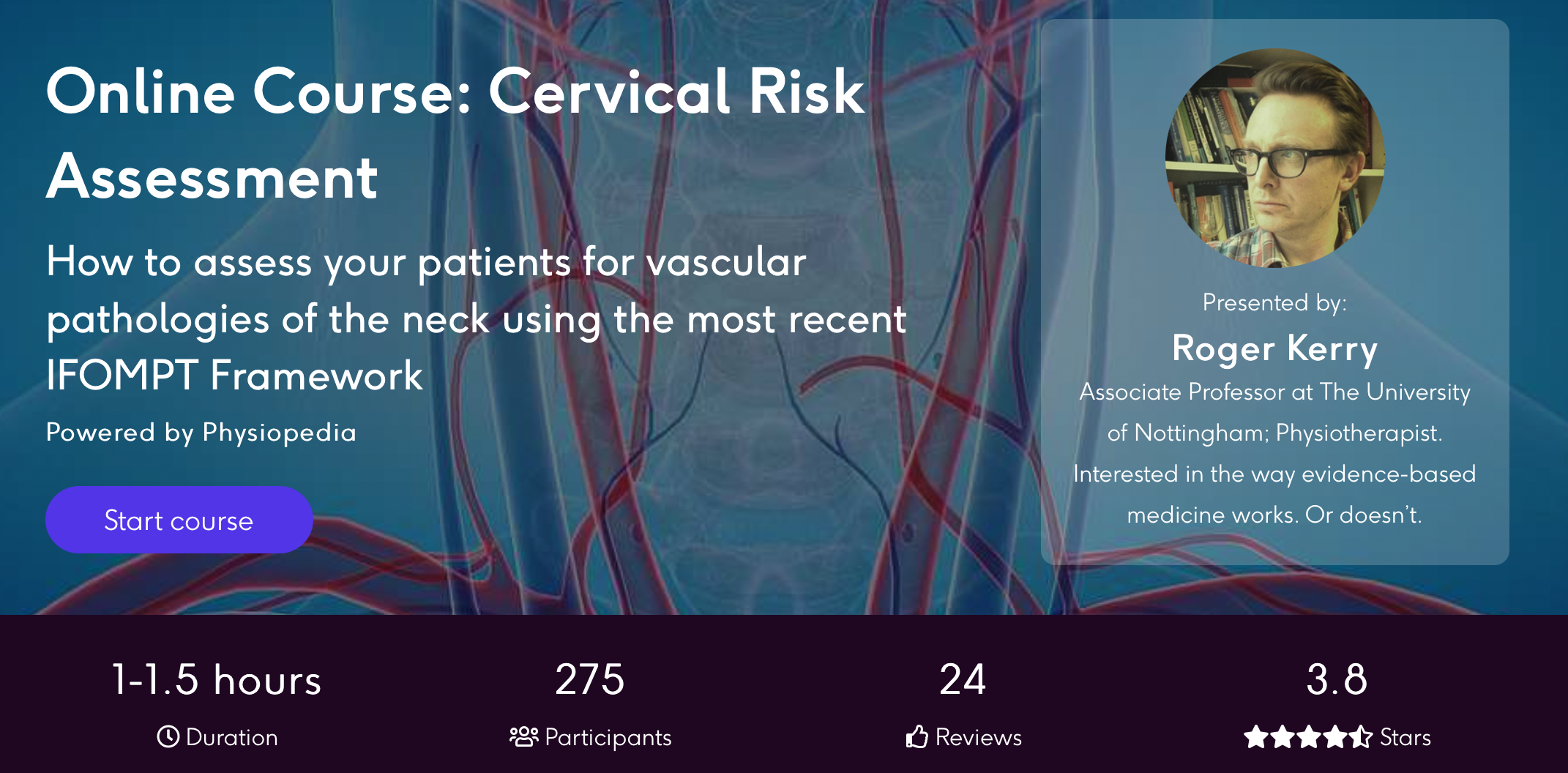Click the 3.8 star rating number

[x=1337, y=679]
